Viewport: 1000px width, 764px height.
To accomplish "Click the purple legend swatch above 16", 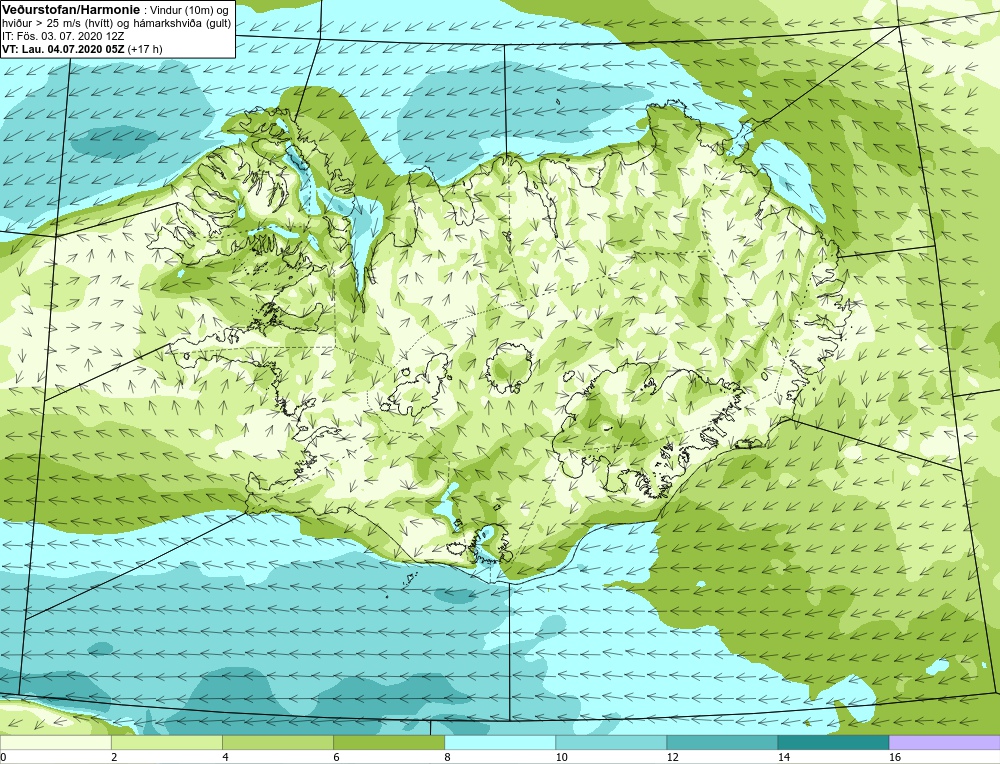I will pos(945,742).
